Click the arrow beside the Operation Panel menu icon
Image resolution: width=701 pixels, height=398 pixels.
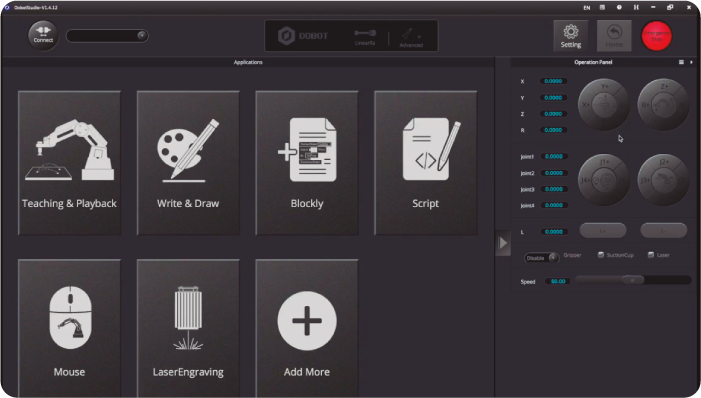(x=691, y=62)
